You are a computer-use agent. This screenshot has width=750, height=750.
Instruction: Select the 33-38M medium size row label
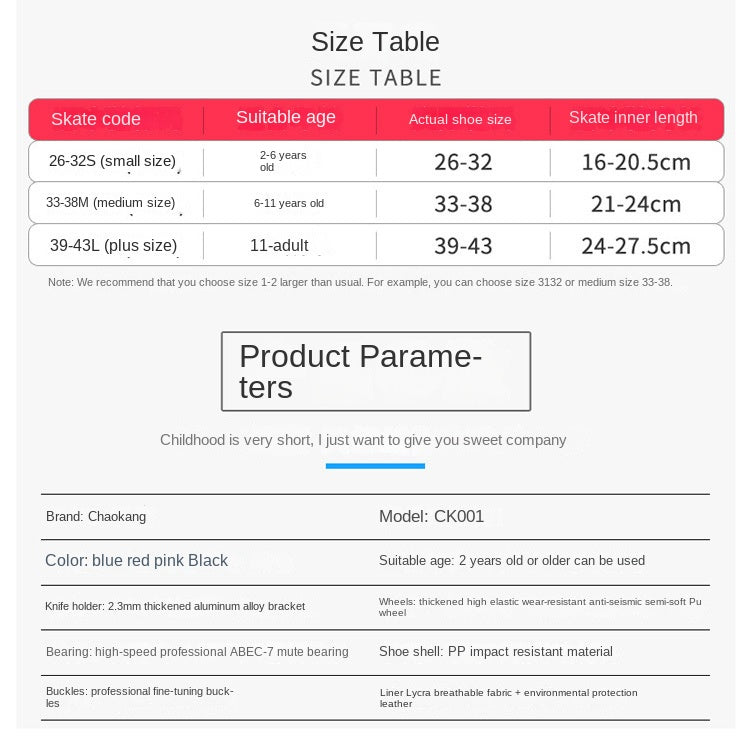coord(110,203)
